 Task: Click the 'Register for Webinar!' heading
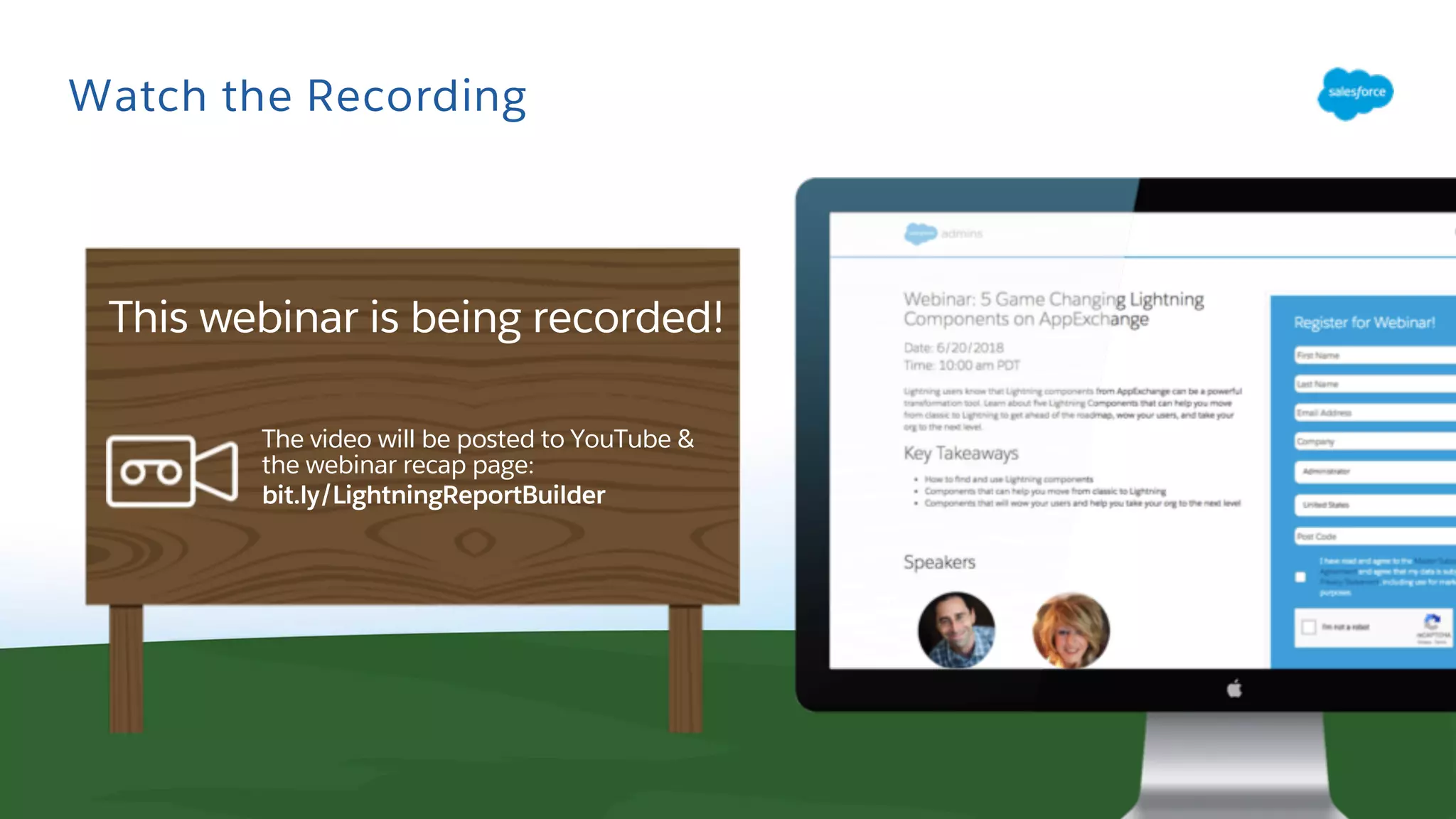click(1364, 323)
